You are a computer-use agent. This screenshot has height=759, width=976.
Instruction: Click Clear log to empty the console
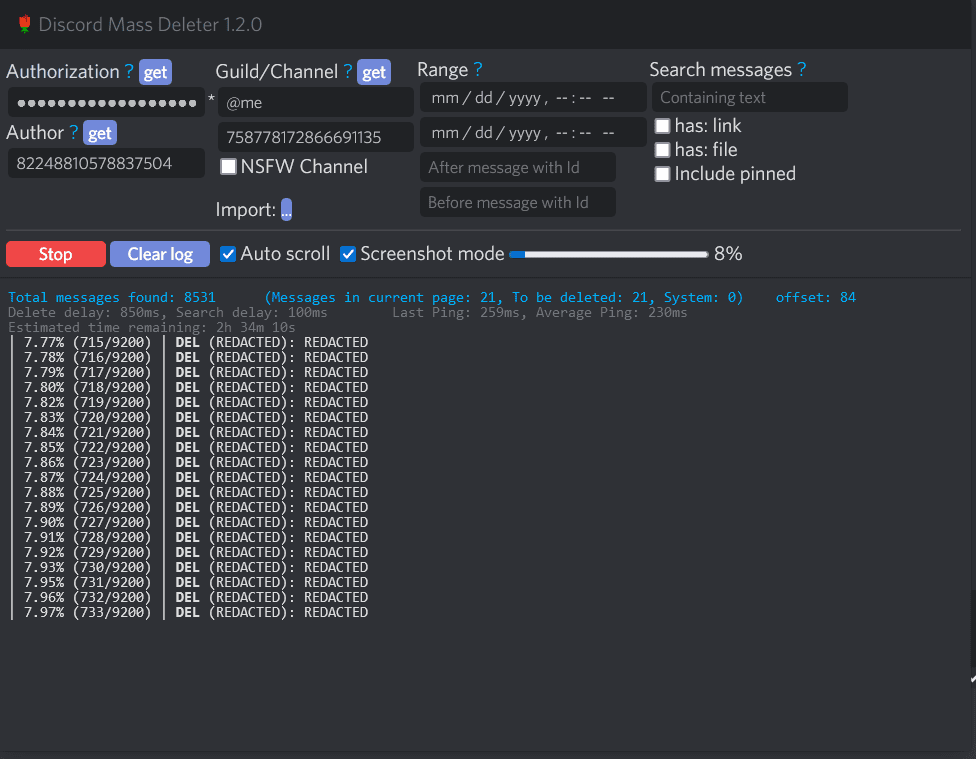pyautogui.click(x=159, y=254)
